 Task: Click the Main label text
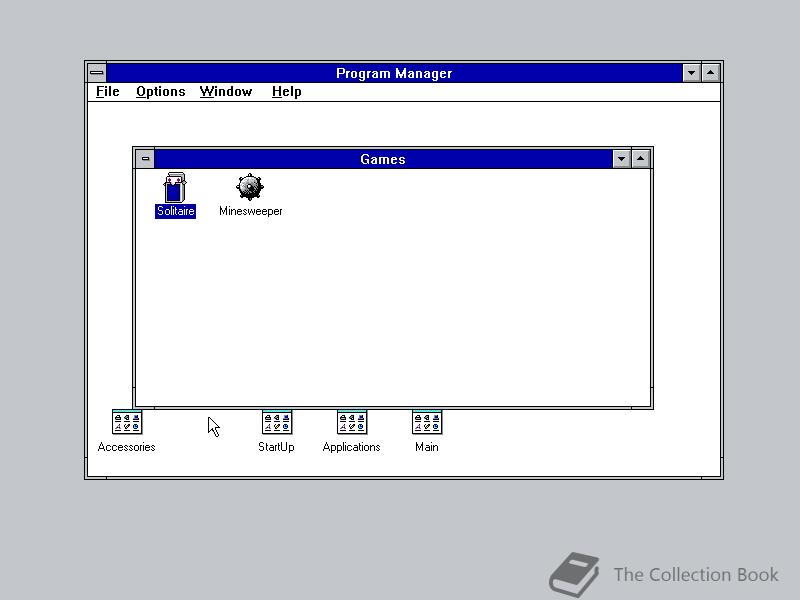pyautogui.click(x=427, y=447)
